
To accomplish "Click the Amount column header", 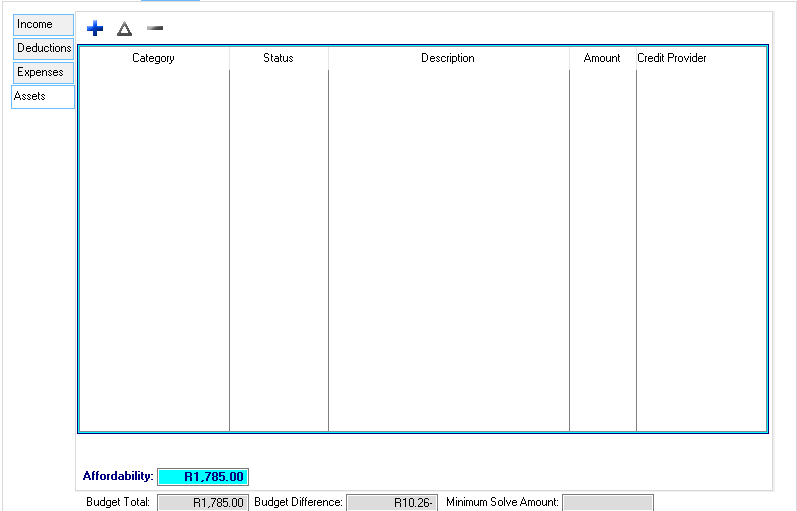I will (602, 58).
